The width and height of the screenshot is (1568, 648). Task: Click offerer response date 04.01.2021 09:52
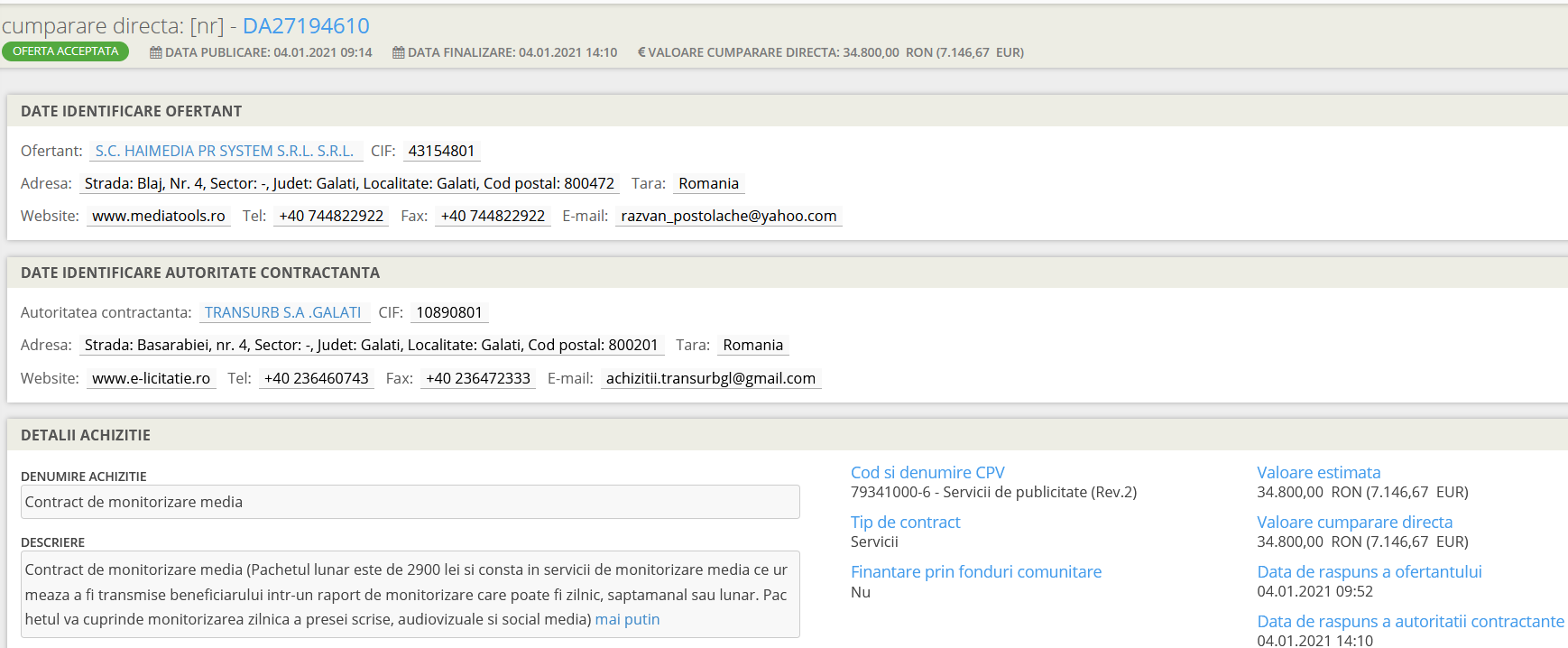[x=1314, y=591]
